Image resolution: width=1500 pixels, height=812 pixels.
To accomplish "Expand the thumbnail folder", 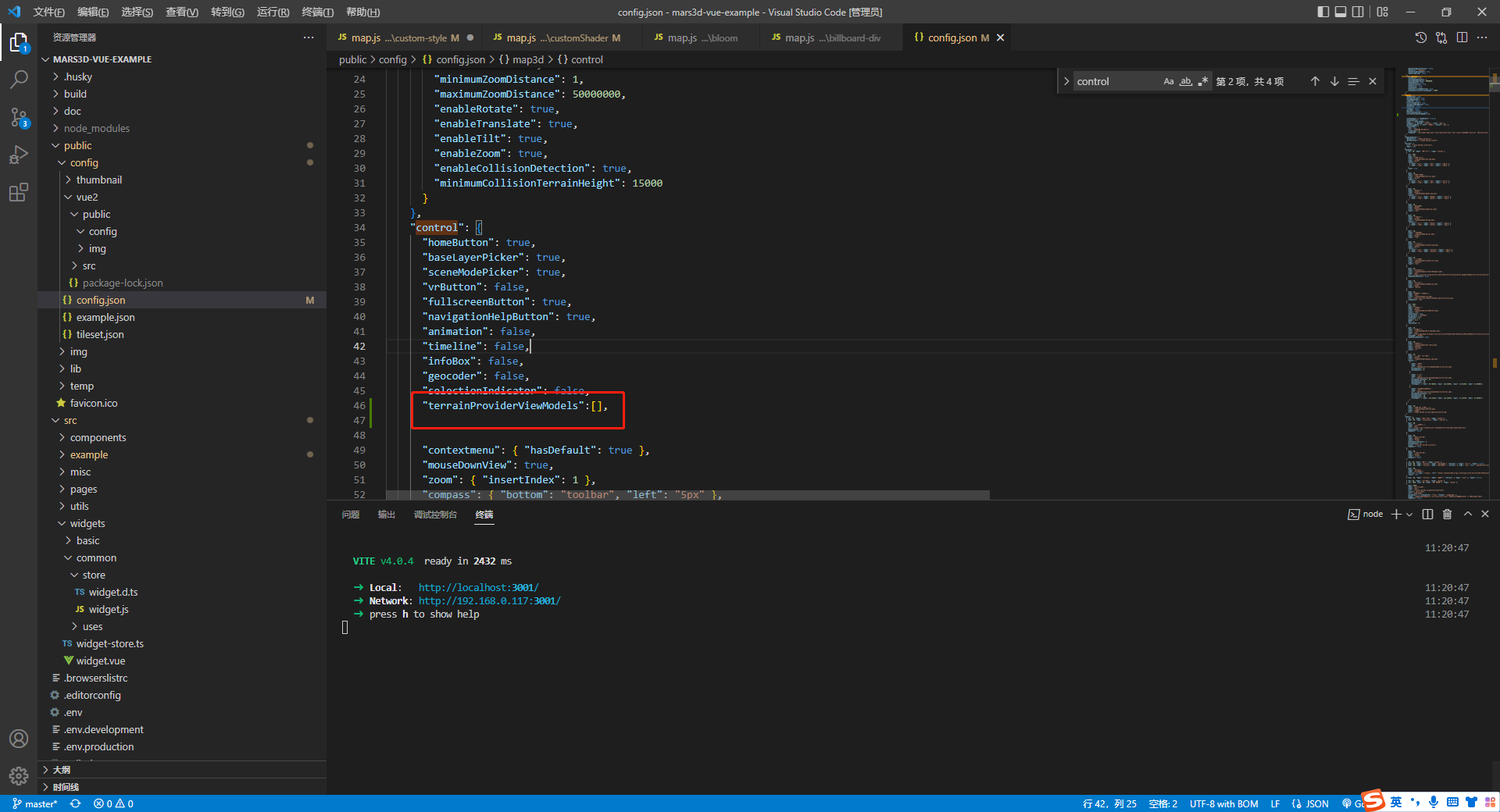I will [x=99, y=180].
